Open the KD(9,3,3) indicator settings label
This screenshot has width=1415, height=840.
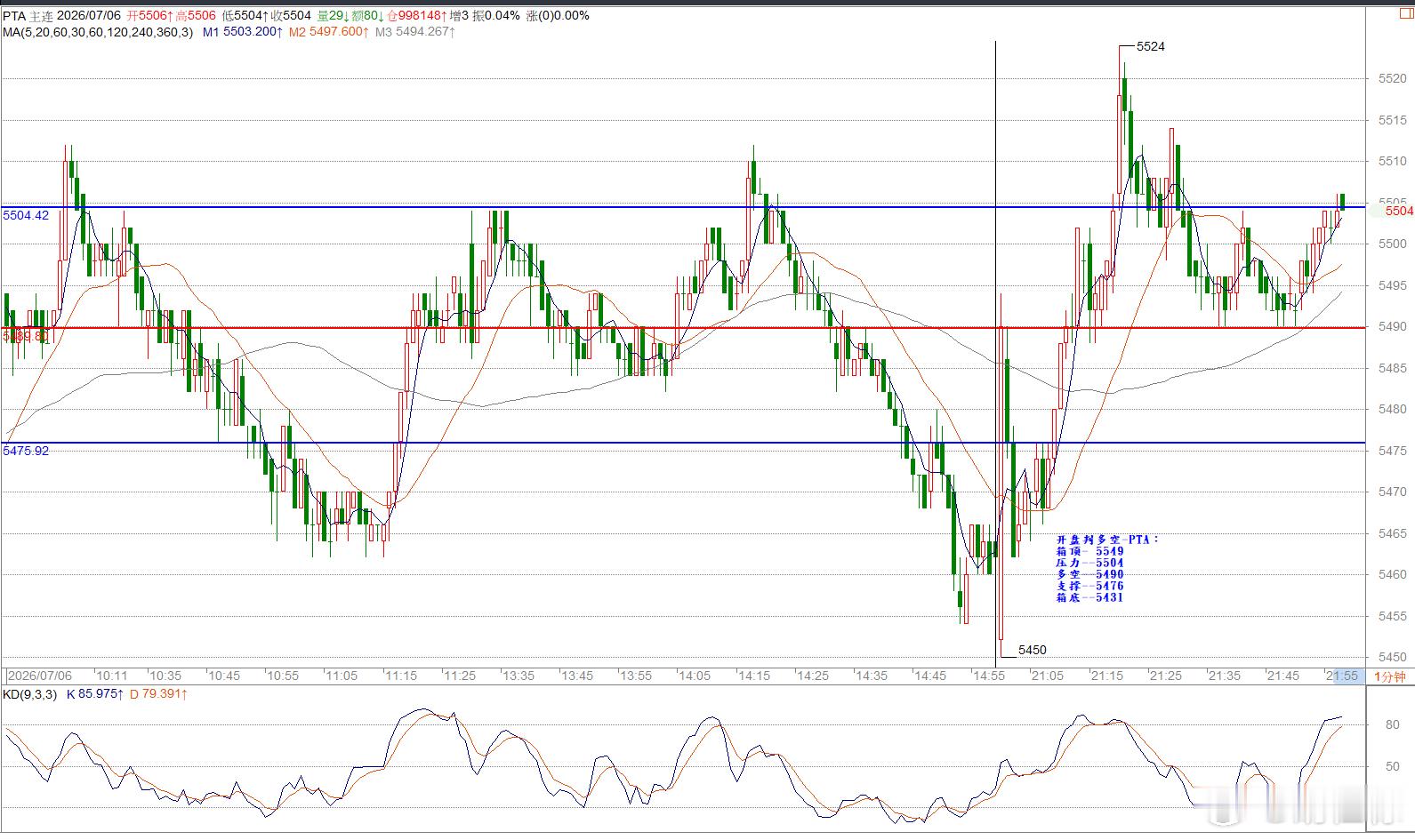[x=29, y=693]
